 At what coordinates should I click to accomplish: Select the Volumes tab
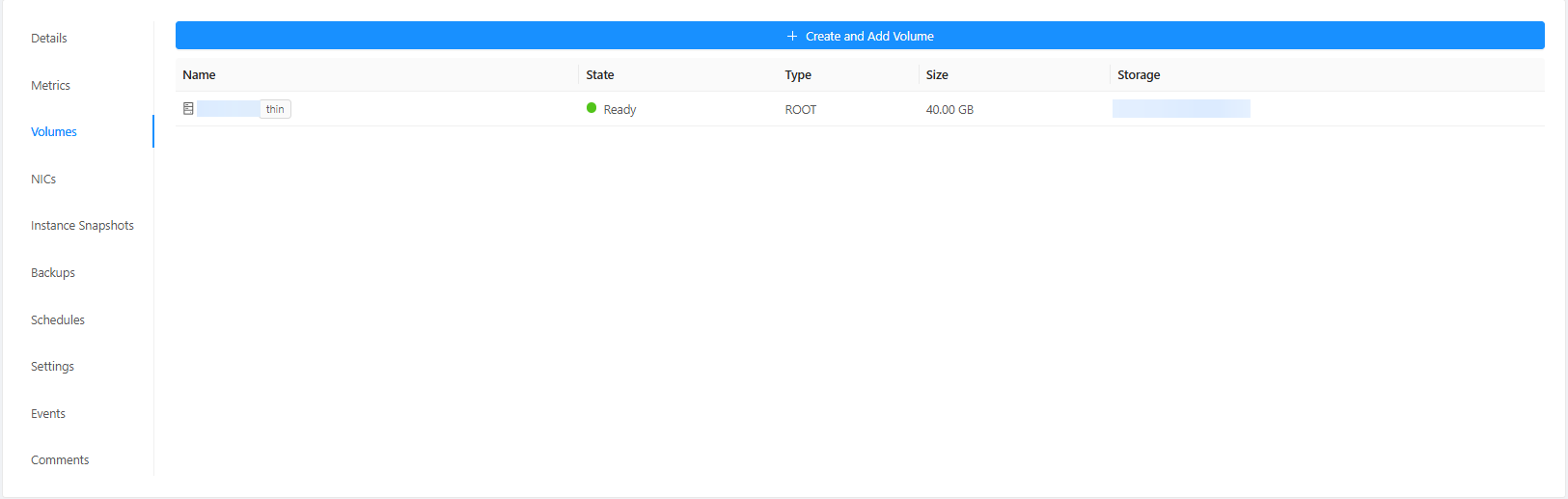pyautogui.click(x=54, y=132)
